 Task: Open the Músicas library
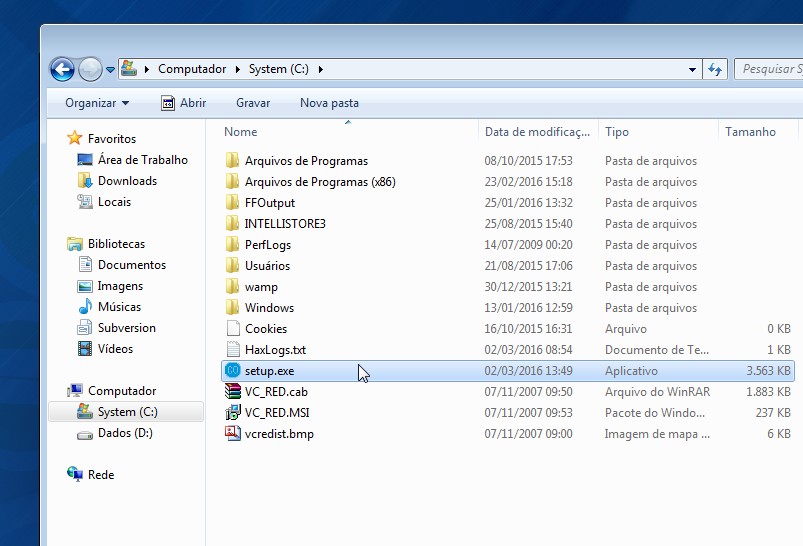[x=119, y=307]
